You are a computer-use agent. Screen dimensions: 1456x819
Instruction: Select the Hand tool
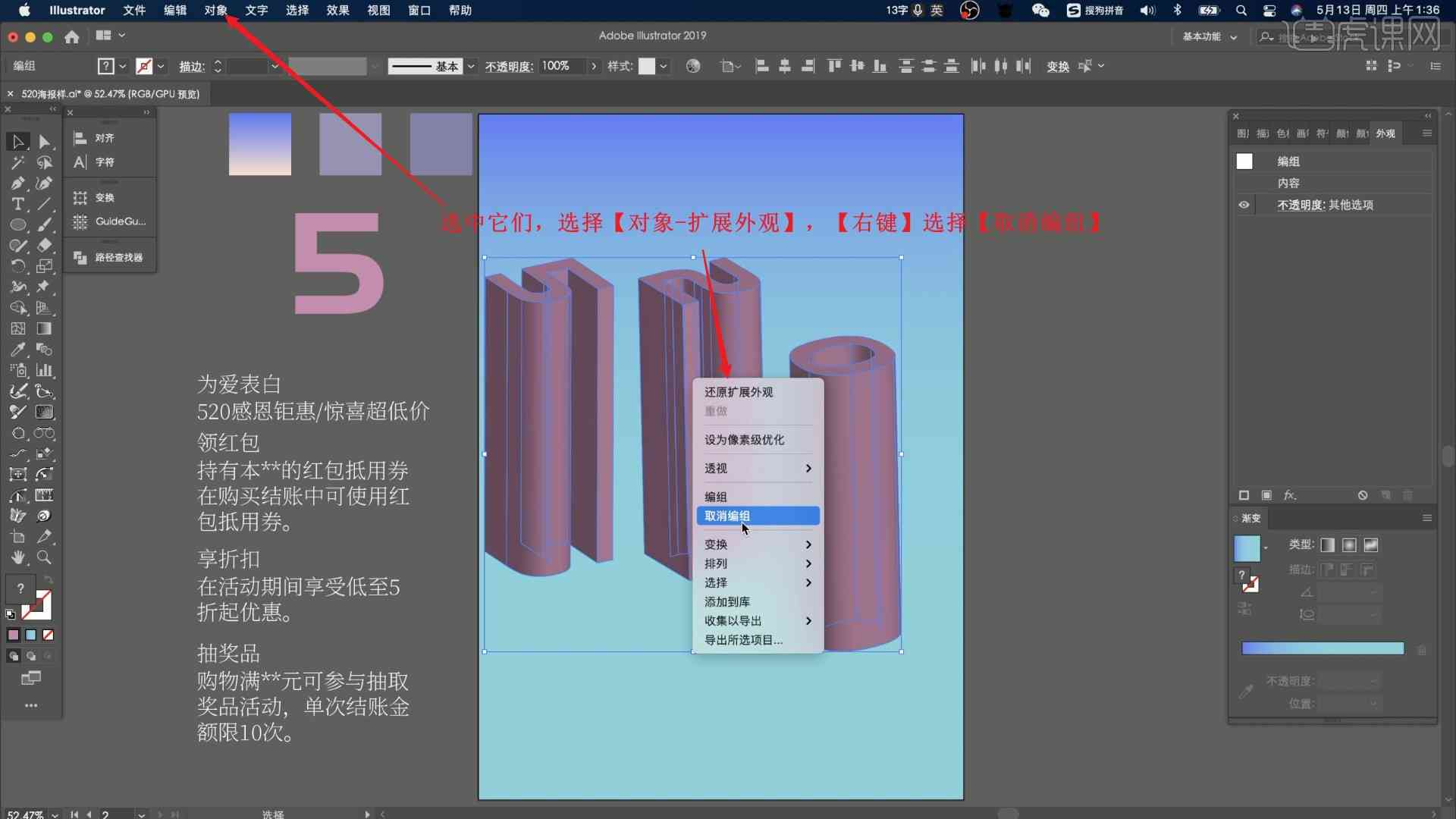[x=18, y=557]
